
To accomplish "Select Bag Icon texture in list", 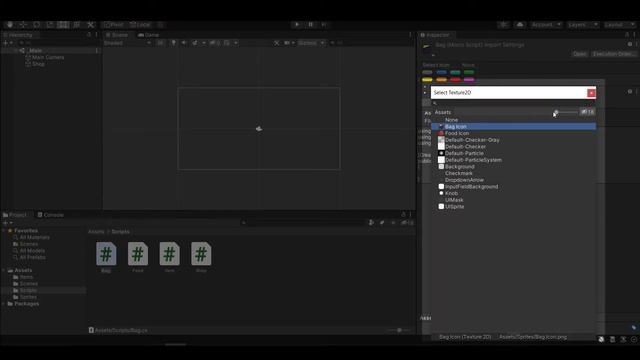I will [513, 127].
